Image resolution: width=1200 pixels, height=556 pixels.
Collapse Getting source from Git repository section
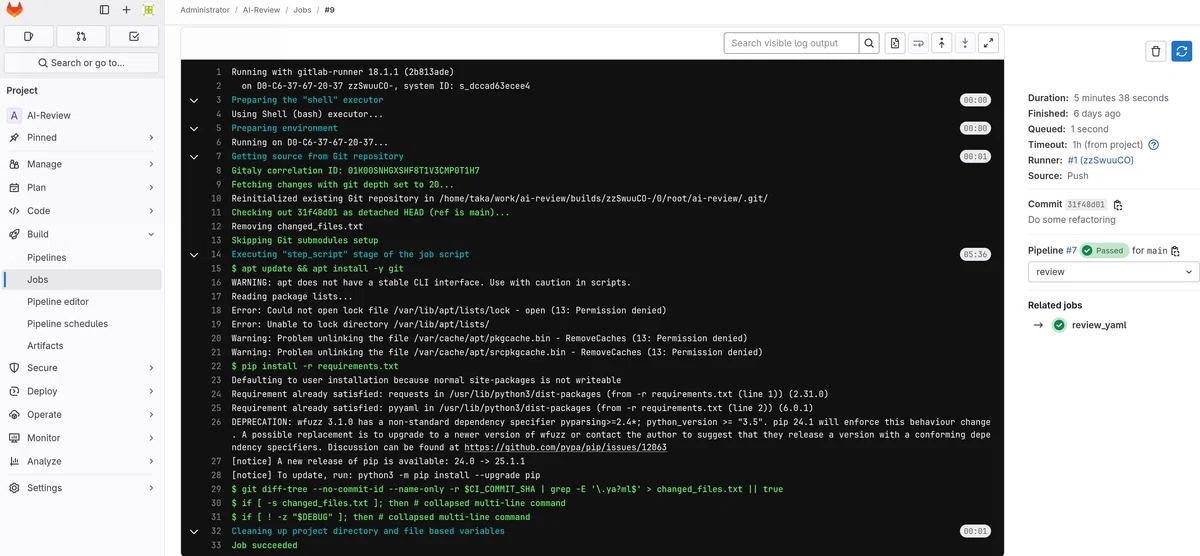tap(194, 156)
